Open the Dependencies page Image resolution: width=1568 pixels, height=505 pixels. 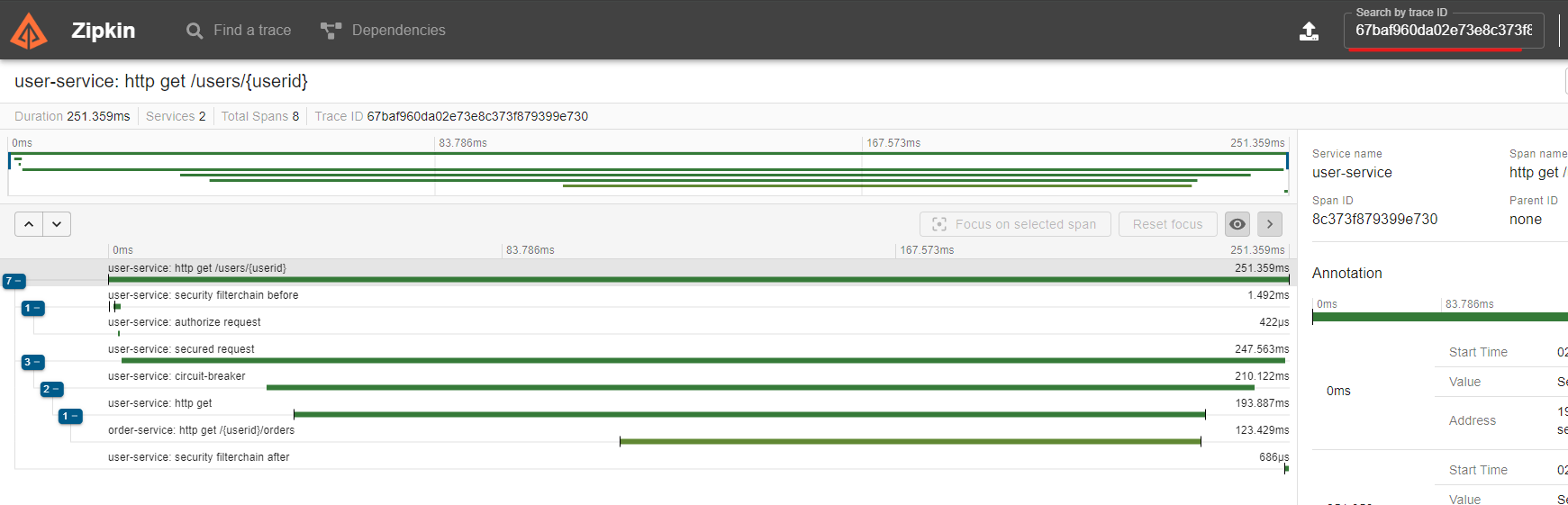[x=383, y=30]
